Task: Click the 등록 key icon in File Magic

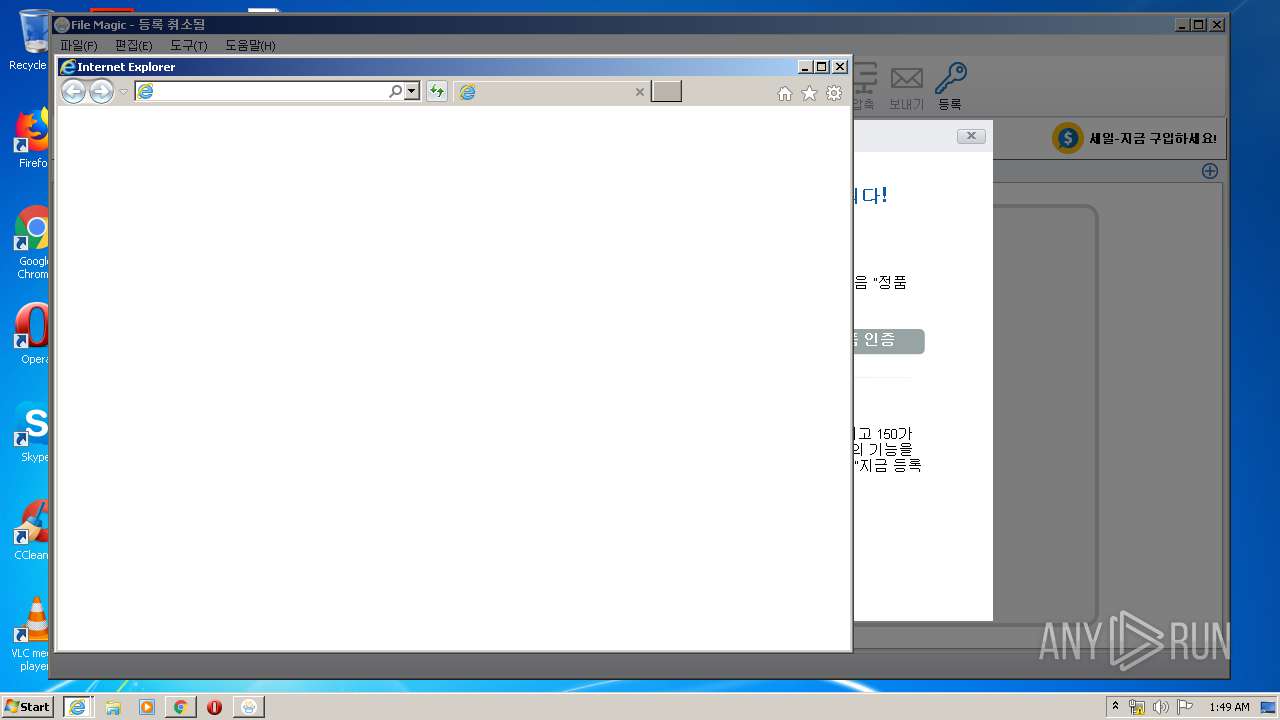Action: click(x=950, y=86)
